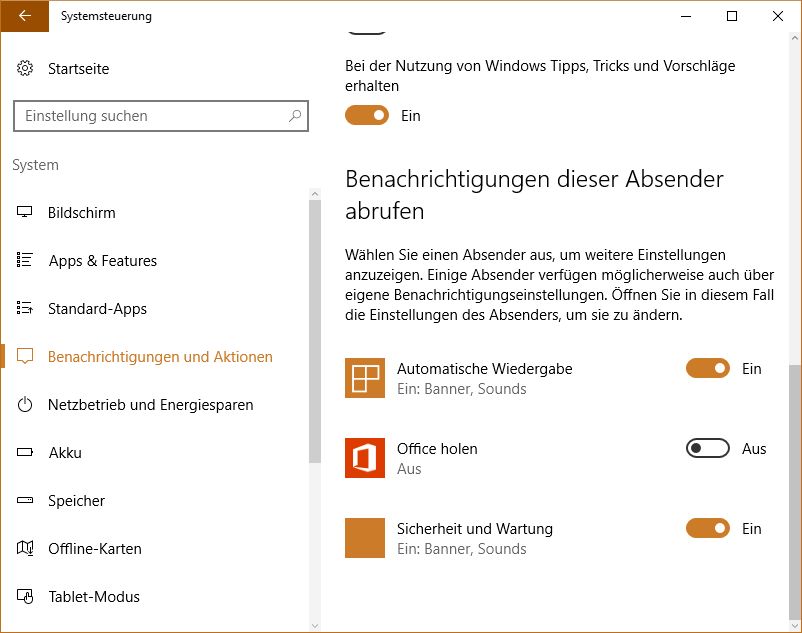Click the magnifier icon in search box
The height and width of the screenshot is (633, 802).
pyautogui.click(x=295, y=116)
